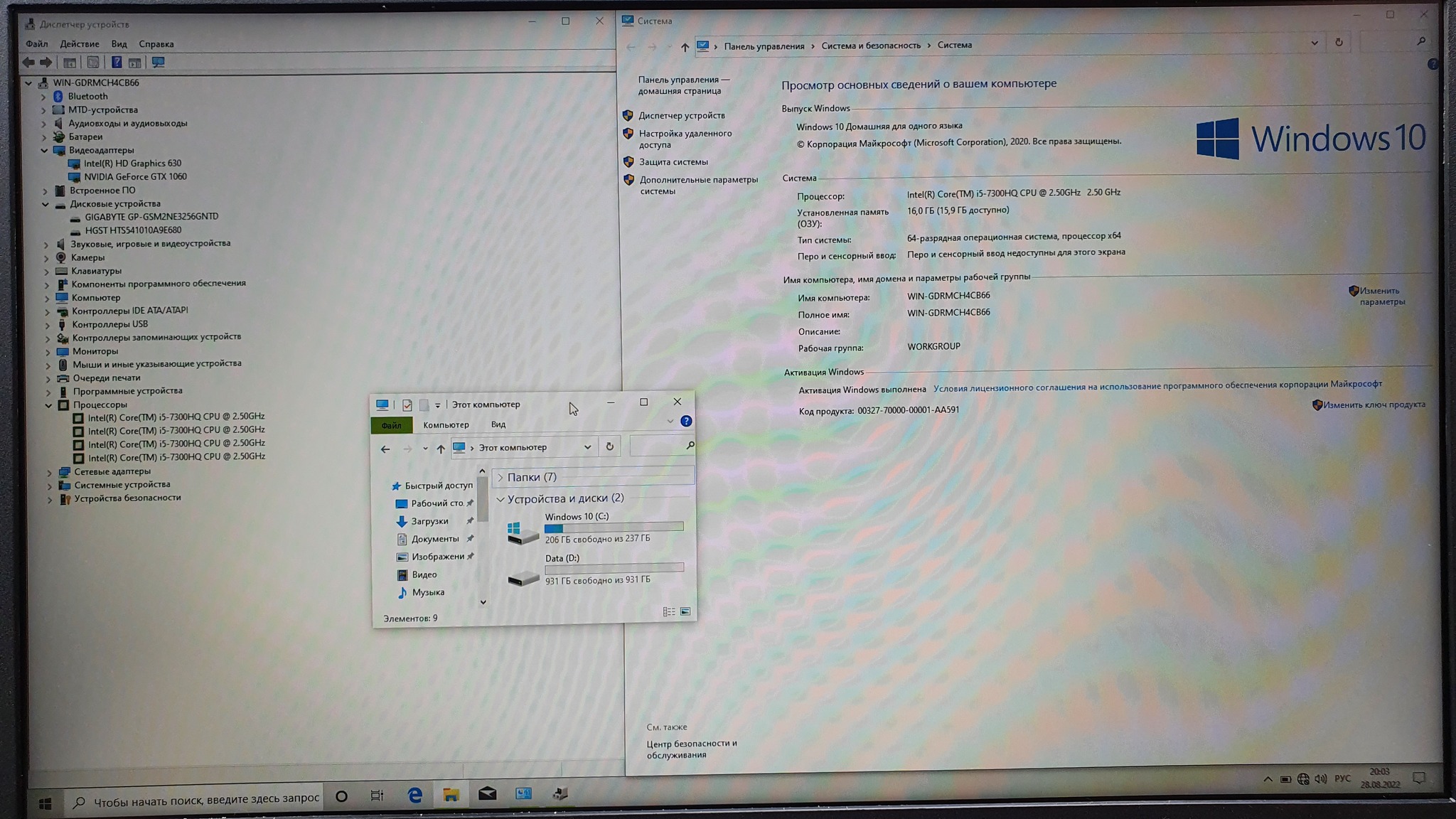This screenshot has height=819, width=1456.
Task: Open Microsoft license terms link
Action: coord(1157,386)
